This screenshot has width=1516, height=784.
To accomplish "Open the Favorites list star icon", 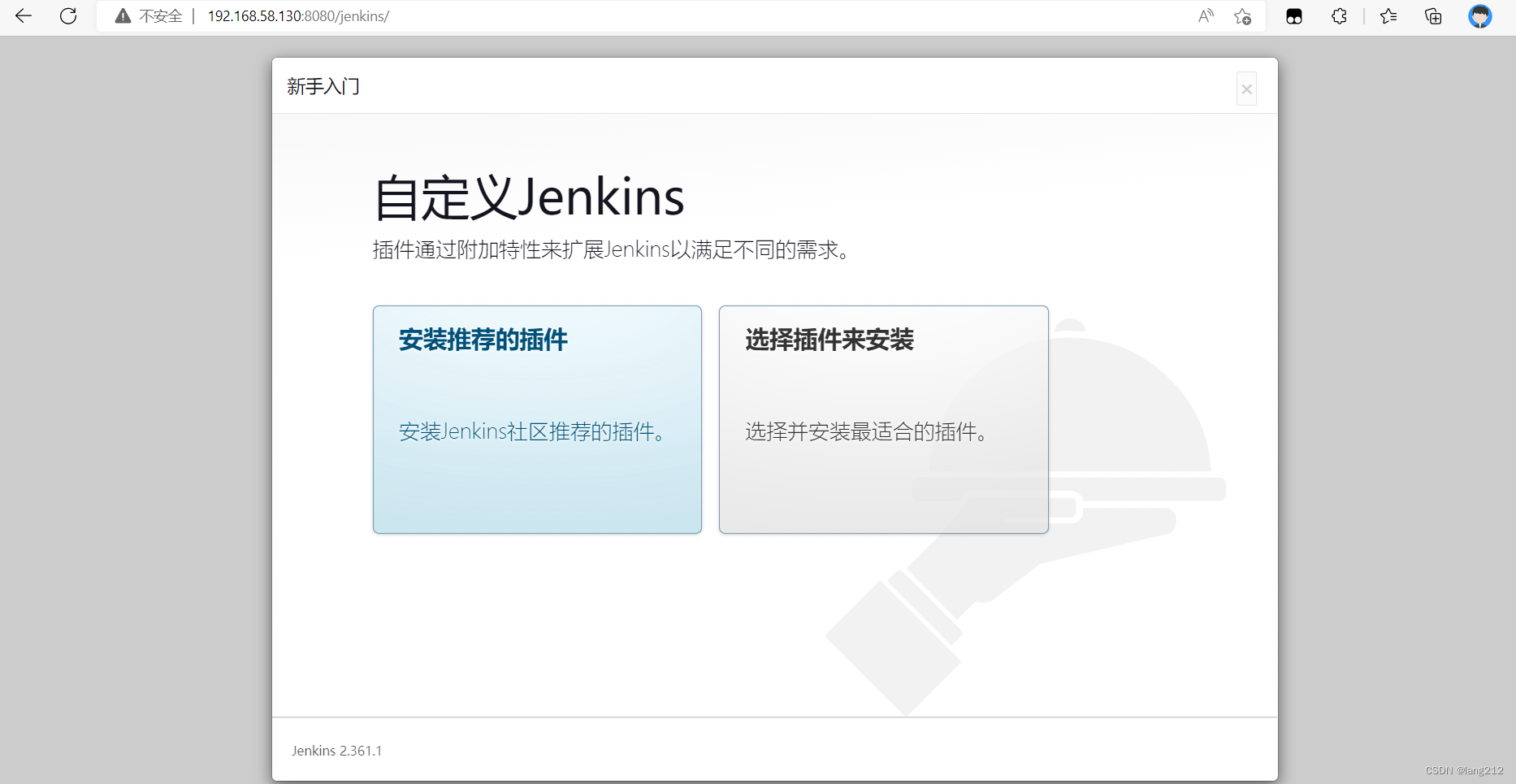I will (1388, 16).
